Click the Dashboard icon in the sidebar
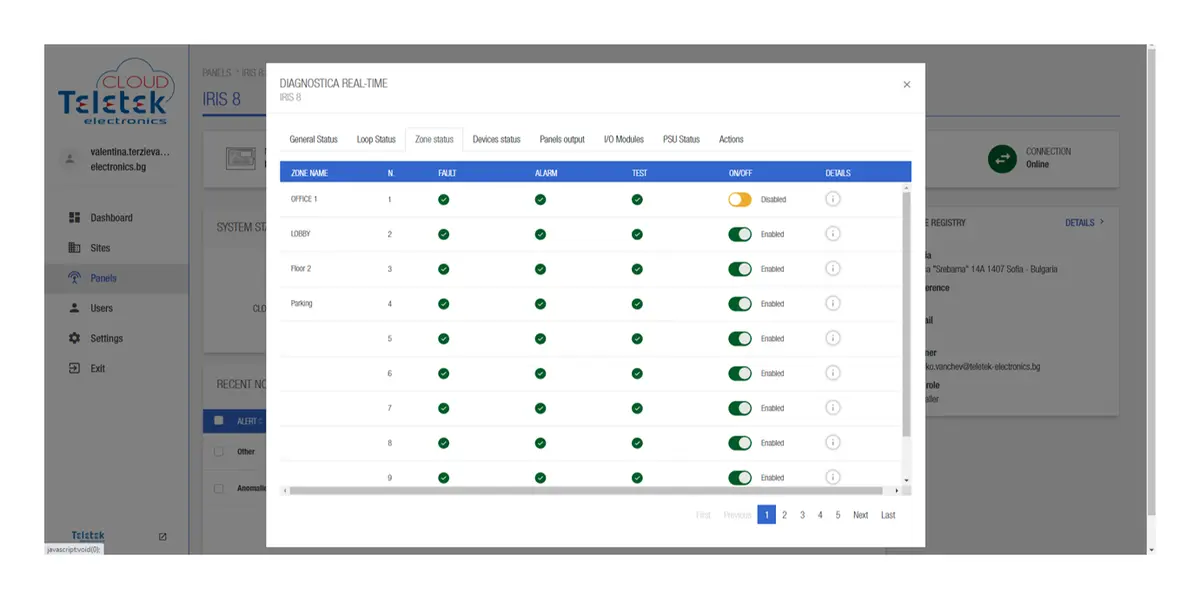 (x=74, y=218)
